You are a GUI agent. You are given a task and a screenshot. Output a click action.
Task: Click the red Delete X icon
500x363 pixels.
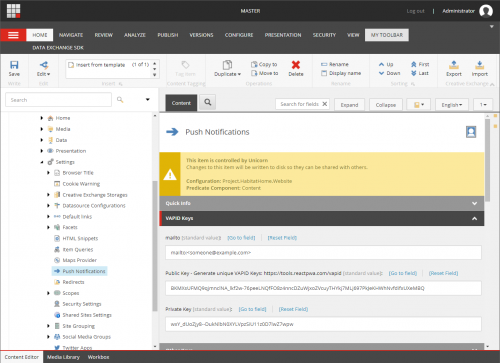pos(296,65)
